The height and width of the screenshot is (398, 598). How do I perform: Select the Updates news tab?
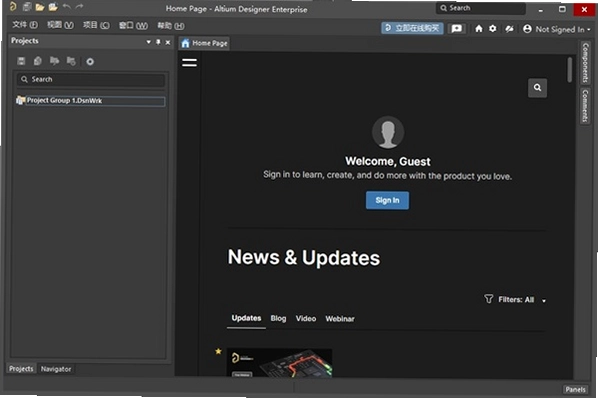pos(246,318)
